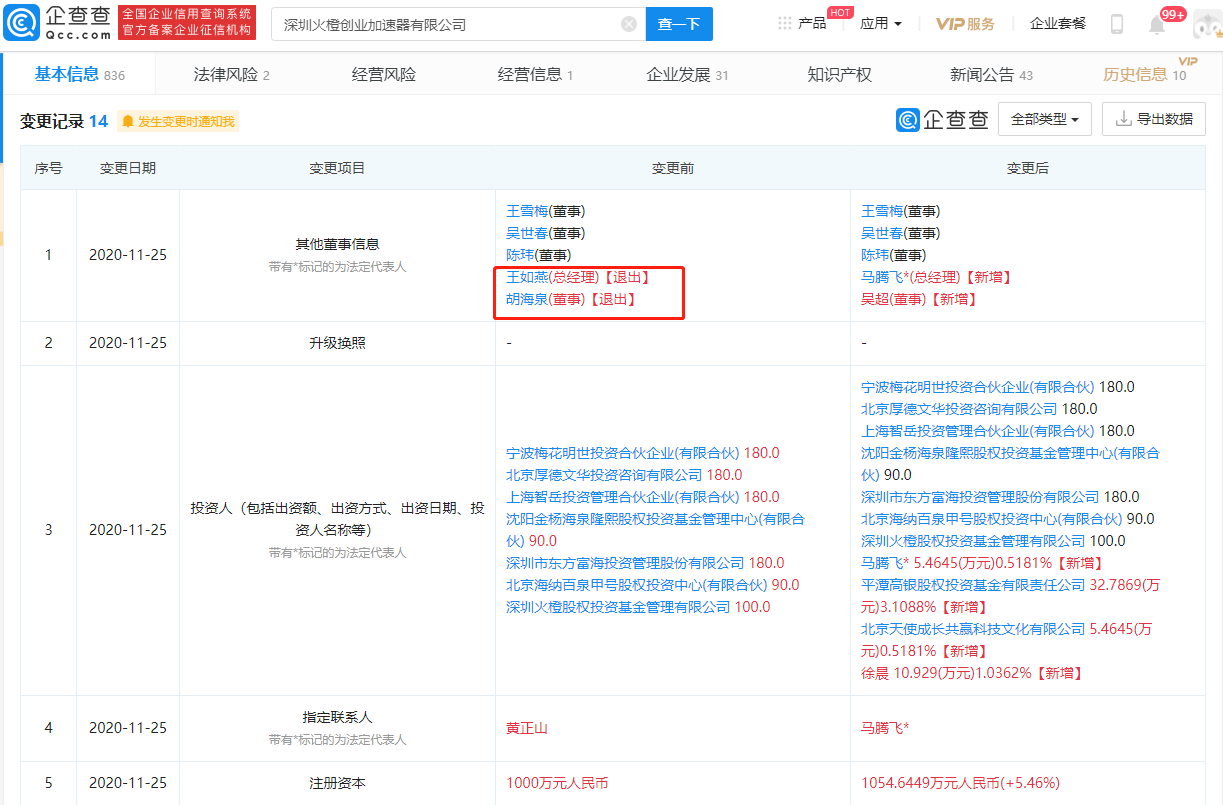Select the 1000万元人民币 capital value
This screenshot has height=805, width=1223.
pos(557,783)
